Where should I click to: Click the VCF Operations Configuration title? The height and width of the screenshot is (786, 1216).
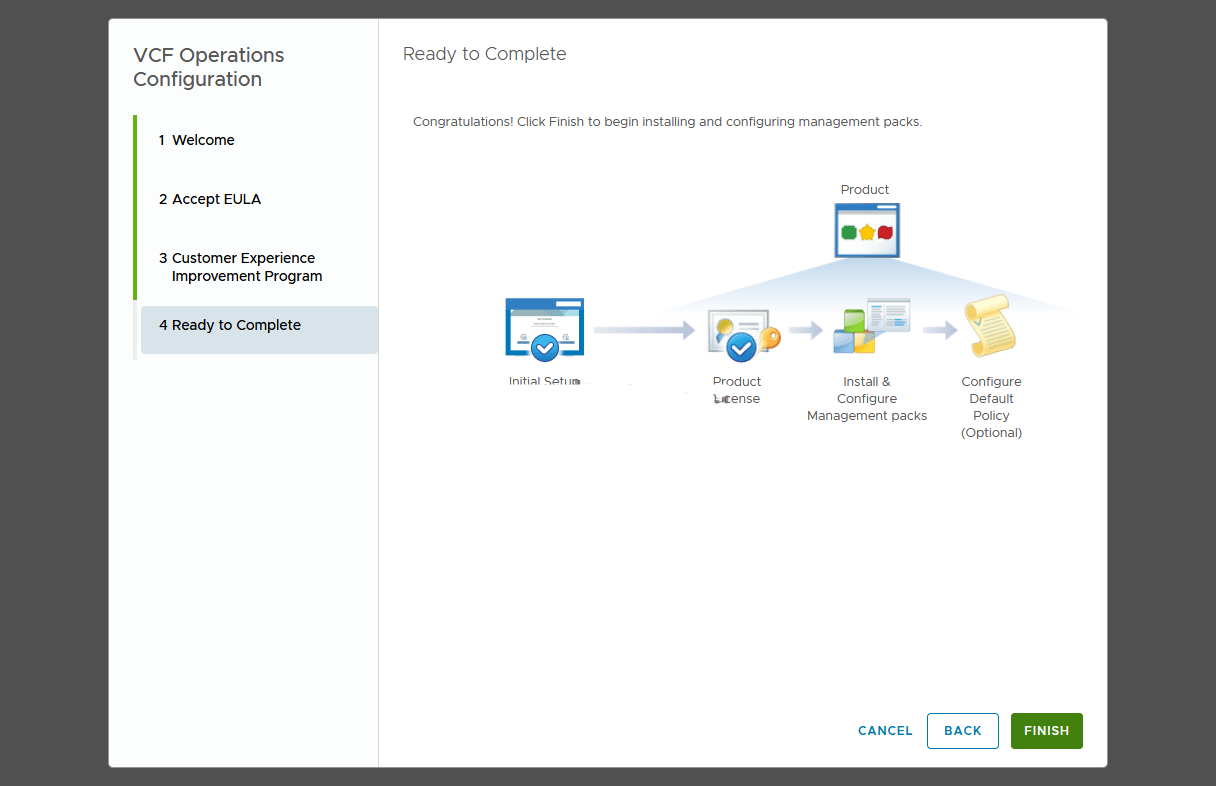click(209, 67)
